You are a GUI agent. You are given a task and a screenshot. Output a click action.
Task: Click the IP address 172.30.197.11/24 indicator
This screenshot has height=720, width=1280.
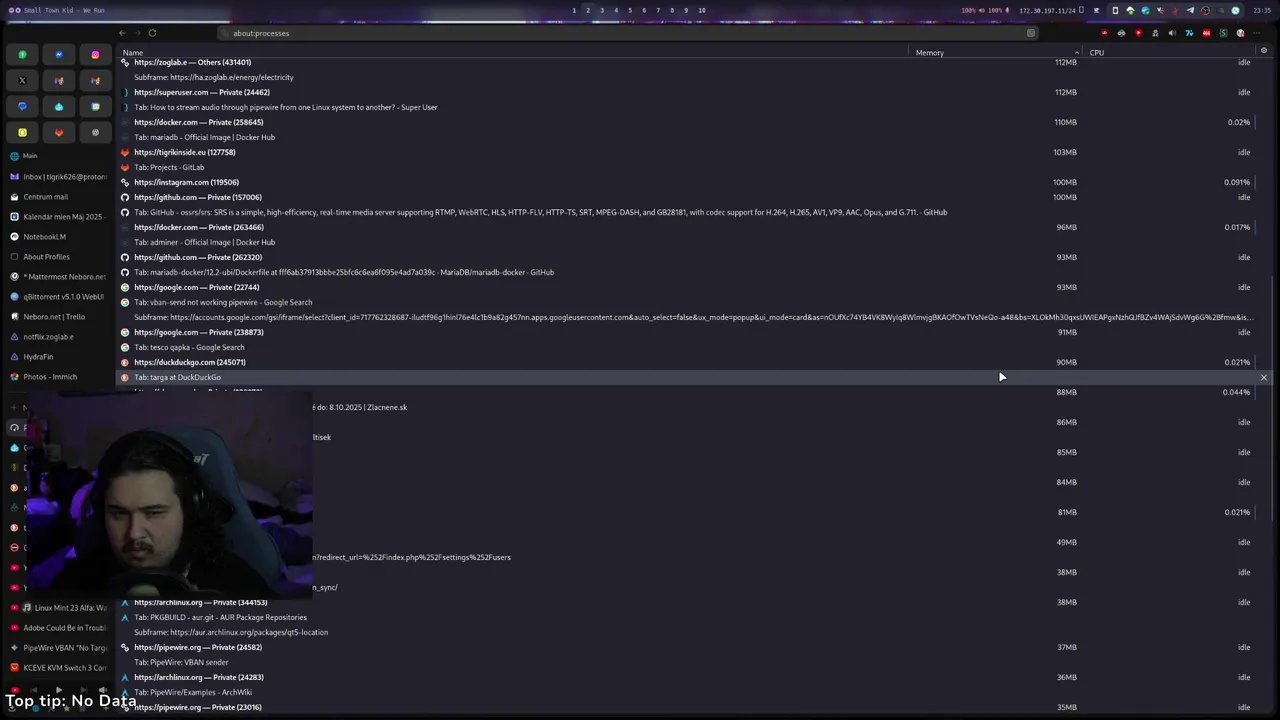click(1047, 10)
